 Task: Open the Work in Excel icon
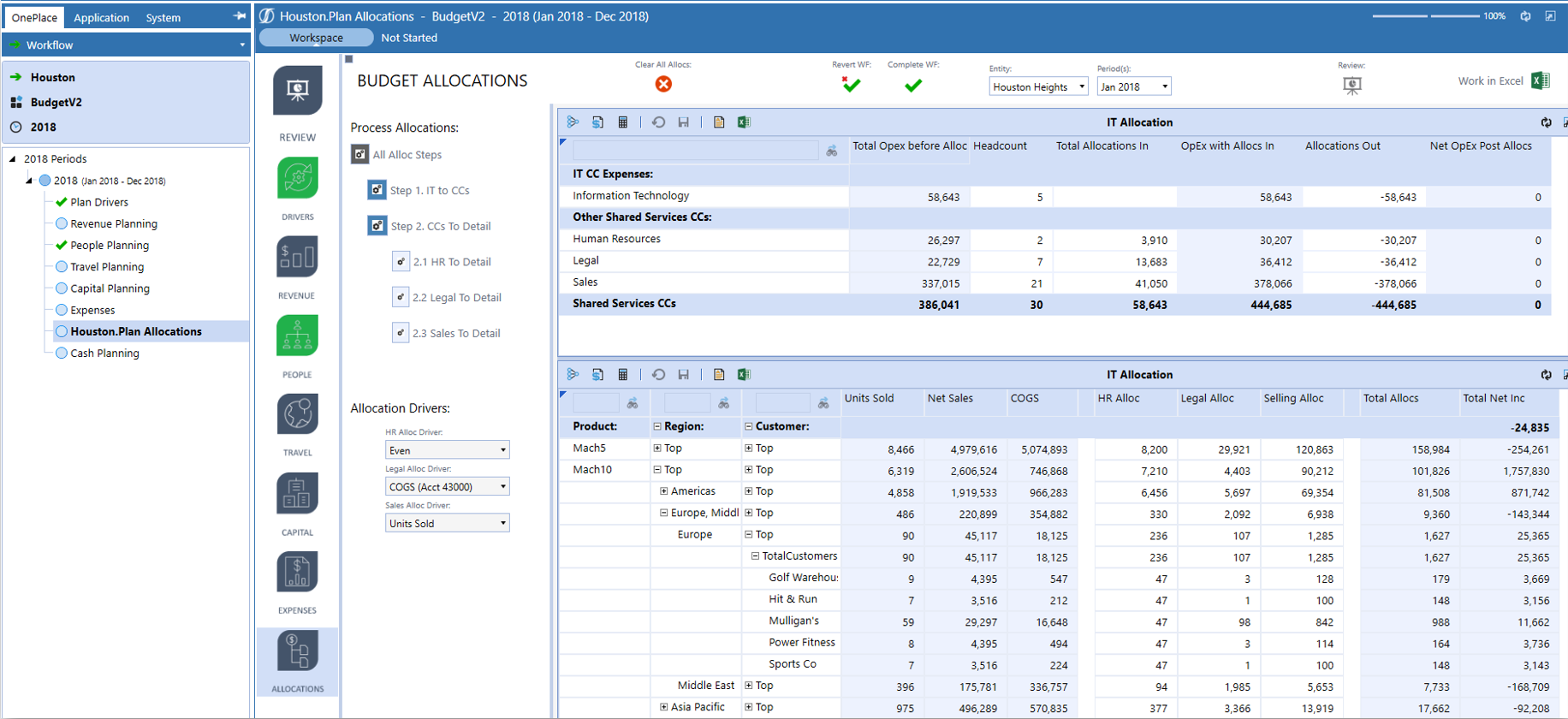click(1541, 81)
